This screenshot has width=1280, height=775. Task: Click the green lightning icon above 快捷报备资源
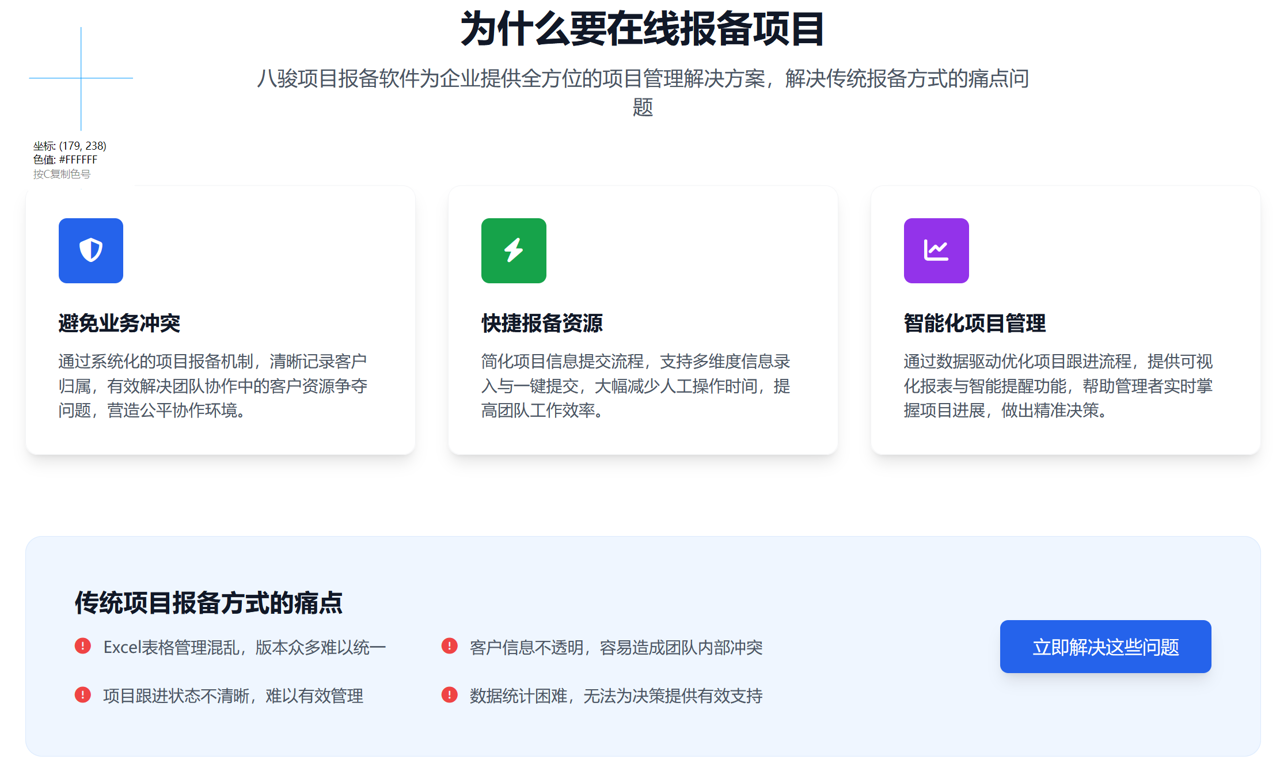pyautogui.click(x=513, y=250)
